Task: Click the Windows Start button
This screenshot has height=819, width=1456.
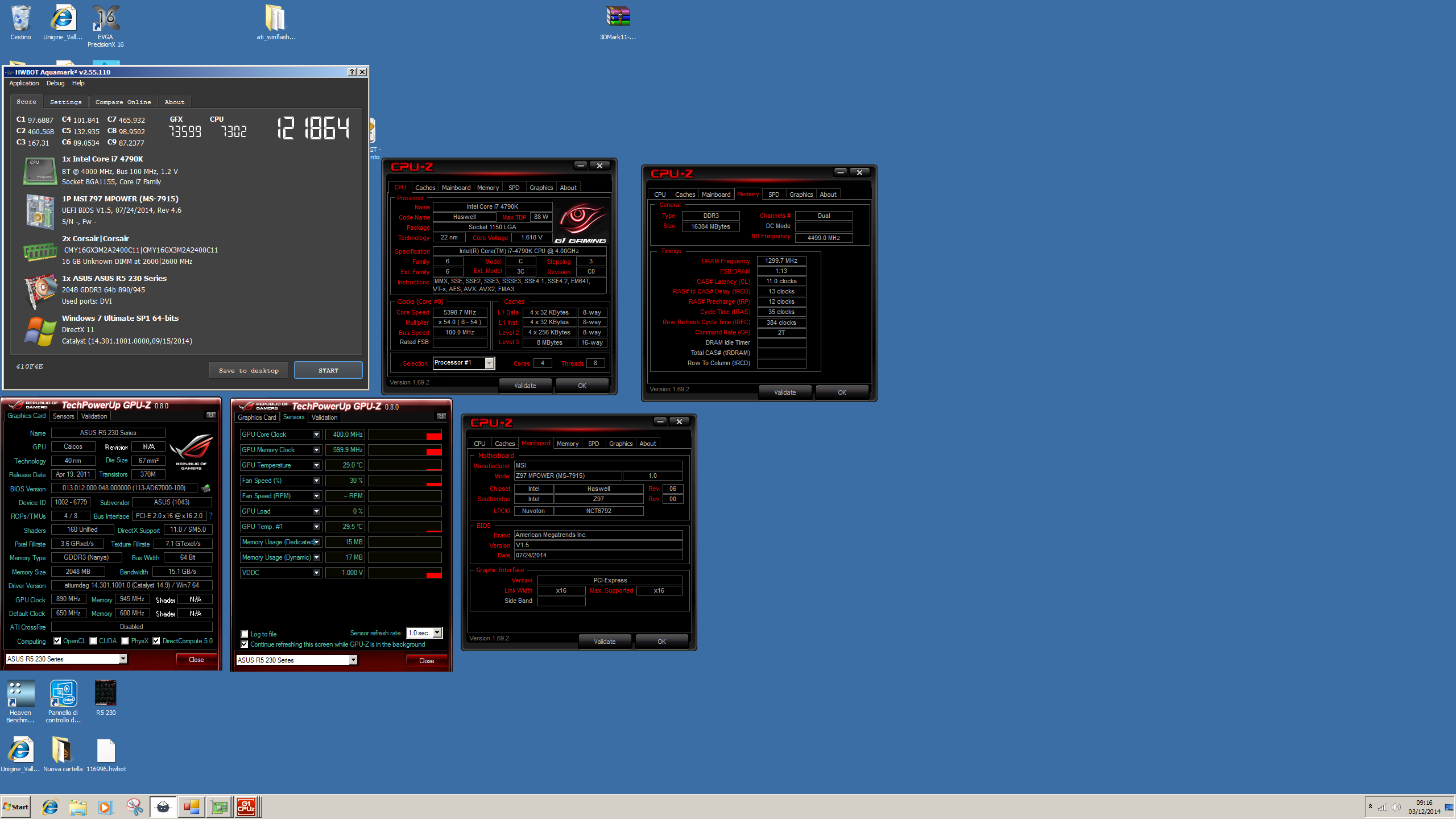Action: 16,806
